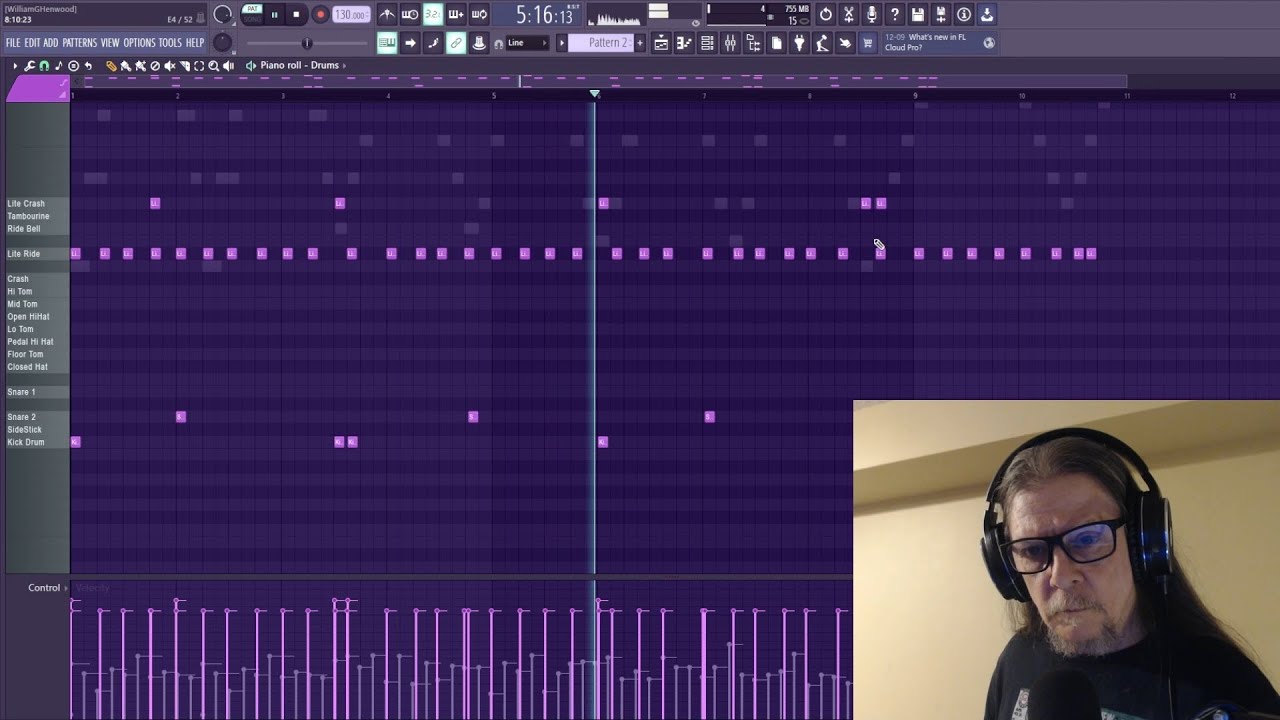
Task: Activate the Zoom magnifier tool
Action: 213,66
